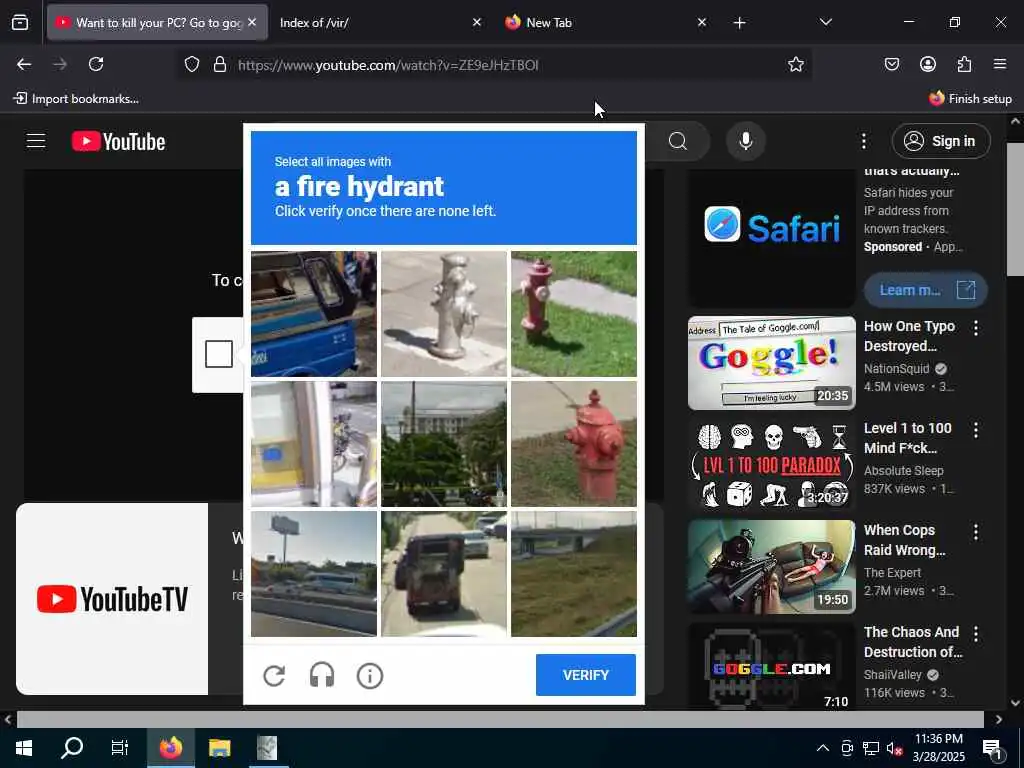Bookmark this page with the star
Image resolution: width=1024 pixels, height=768 pixels.
pyautogui.click(x=795, y=64)
